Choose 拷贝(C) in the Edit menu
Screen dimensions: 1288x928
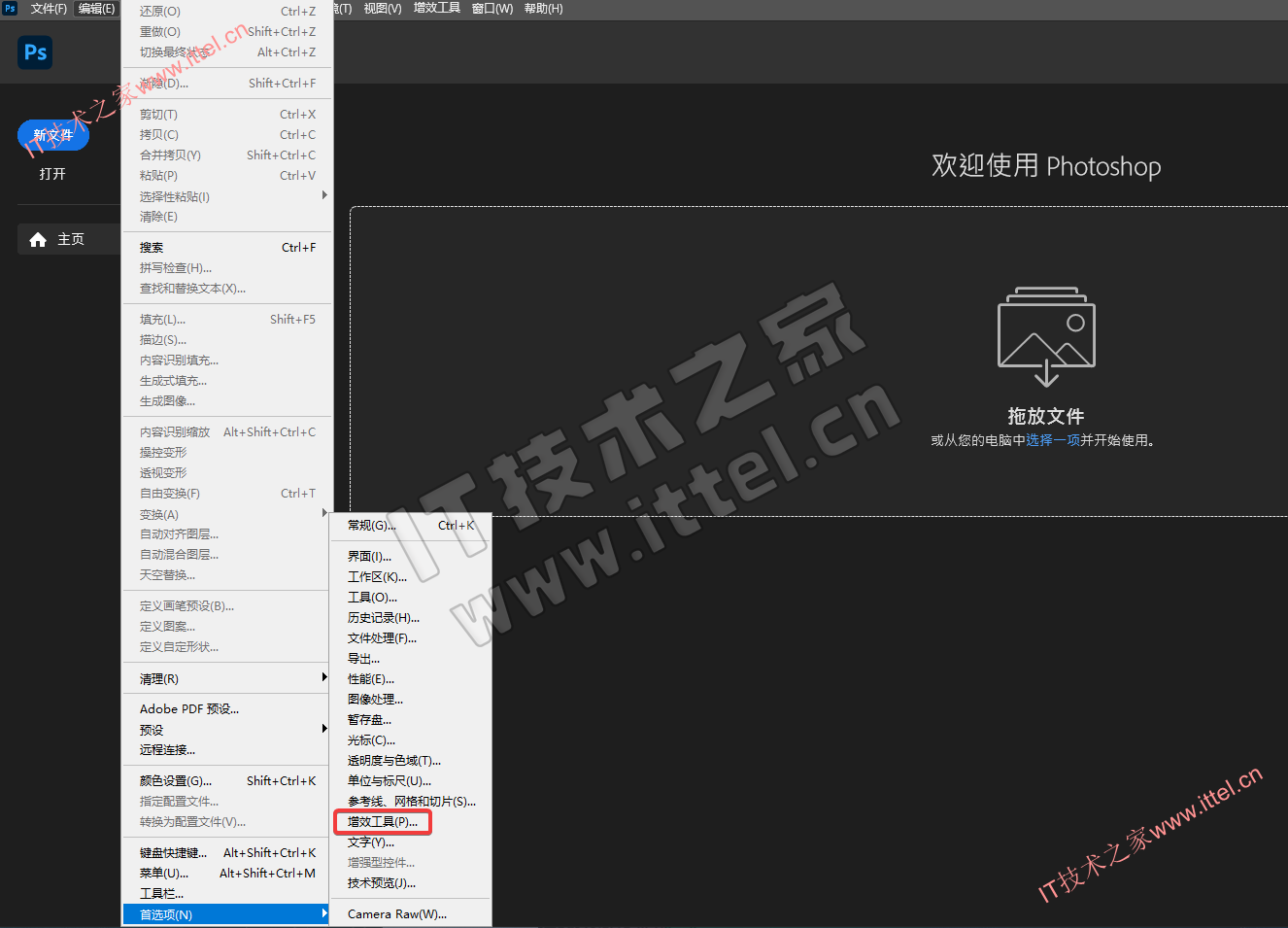pos(227,135)
